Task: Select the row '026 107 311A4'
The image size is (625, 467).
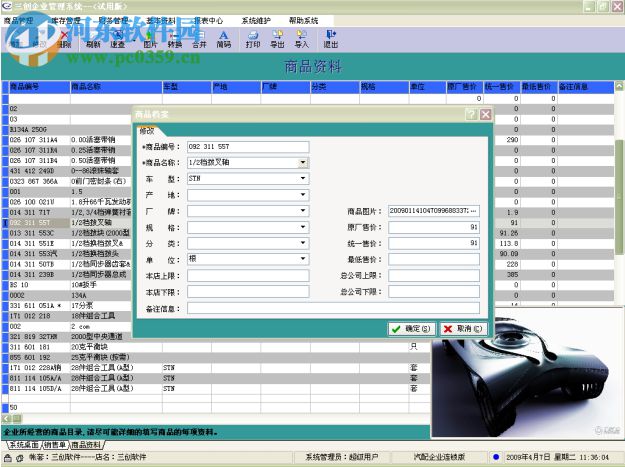Action: (68, 140)
